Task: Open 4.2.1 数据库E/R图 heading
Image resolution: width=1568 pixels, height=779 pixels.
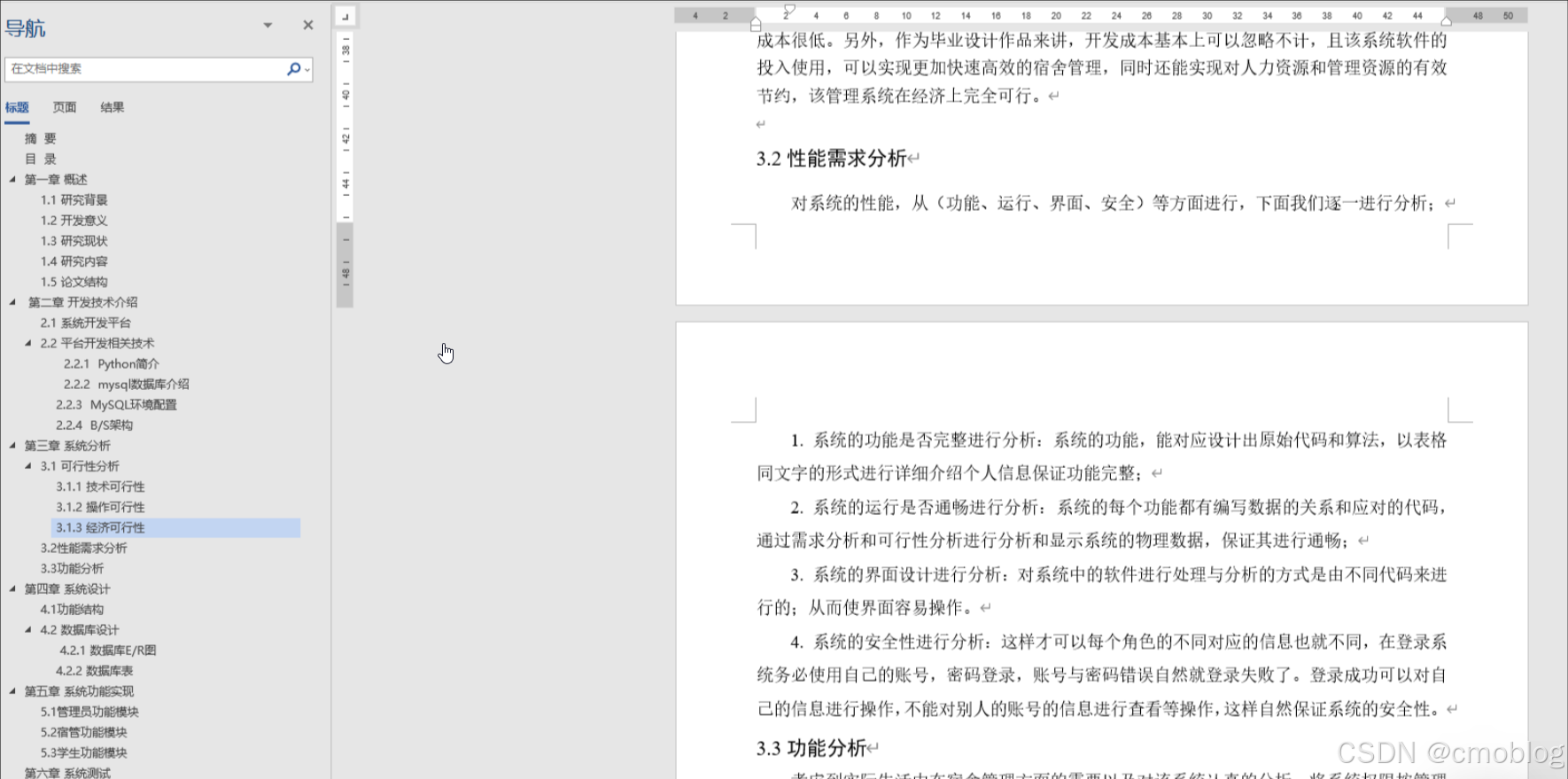Action: [x=107, y=650]
